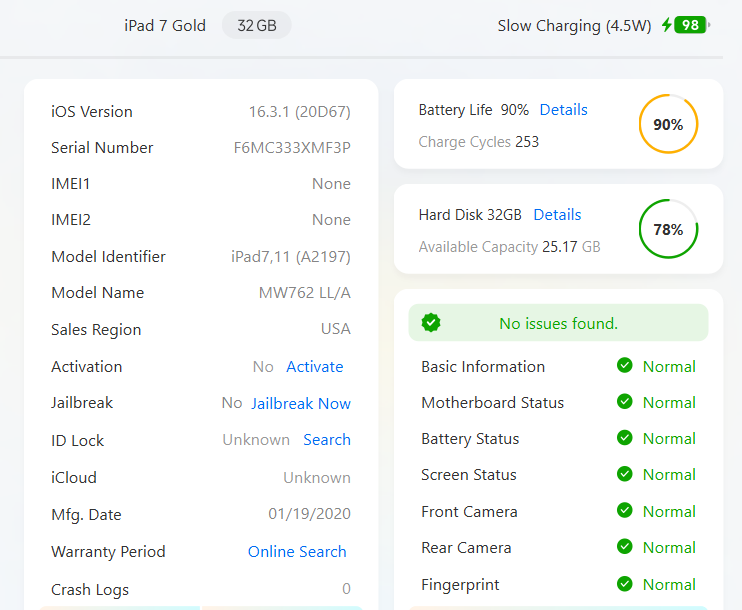This screenshot has width=742, height=610.
Task: Click the Screen Status green check icon
Action: (625, 474)
